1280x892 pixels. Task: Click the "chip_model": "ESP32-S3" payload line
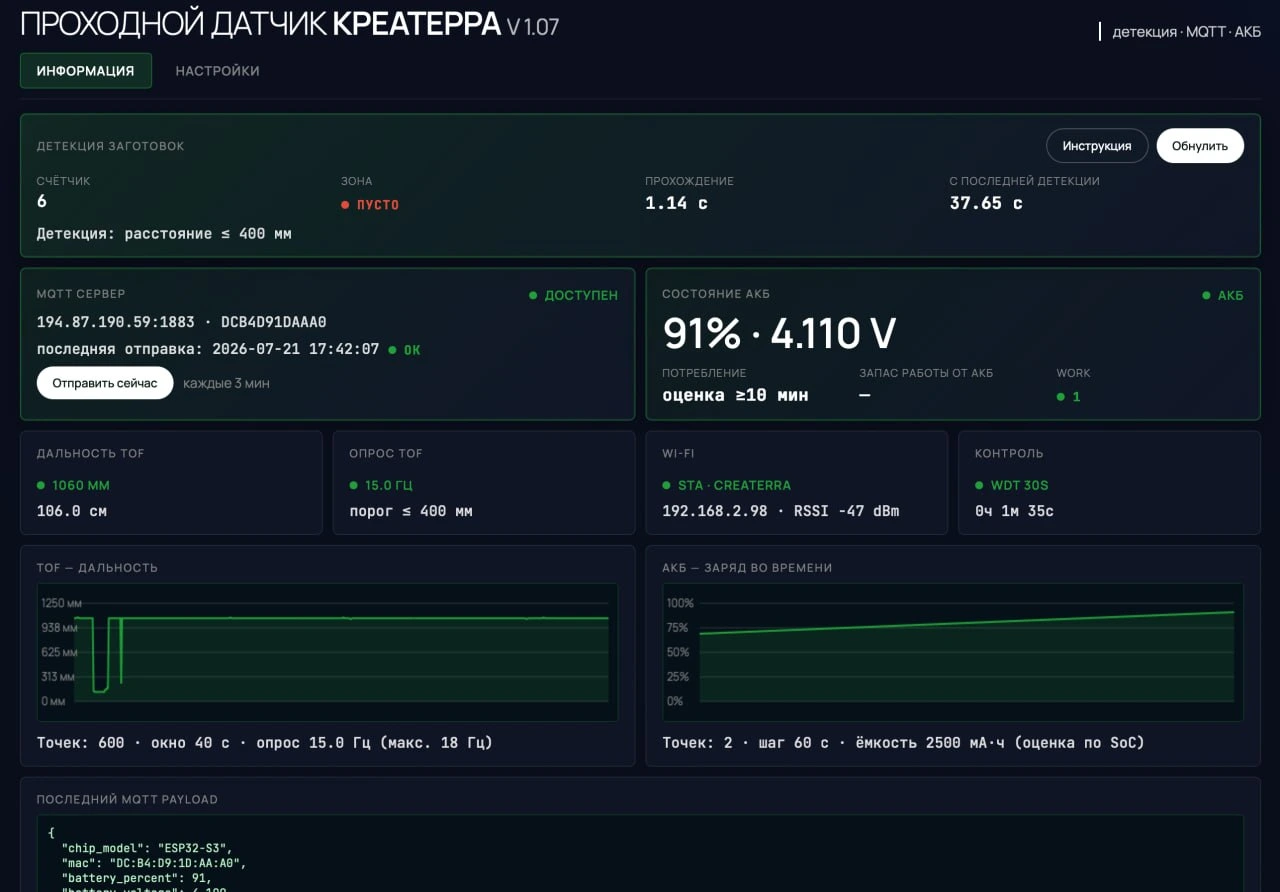coord(146,847)
